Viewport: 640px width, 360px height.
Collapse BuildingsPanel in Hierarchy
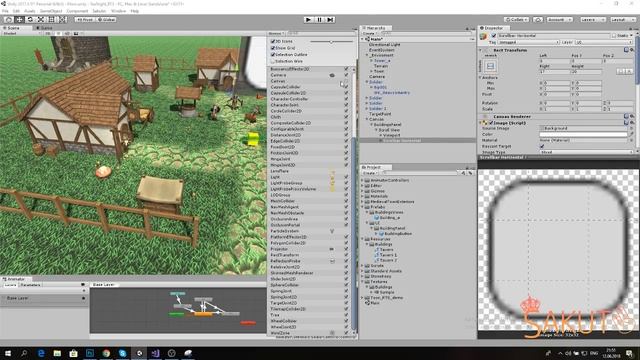point(372,124)
